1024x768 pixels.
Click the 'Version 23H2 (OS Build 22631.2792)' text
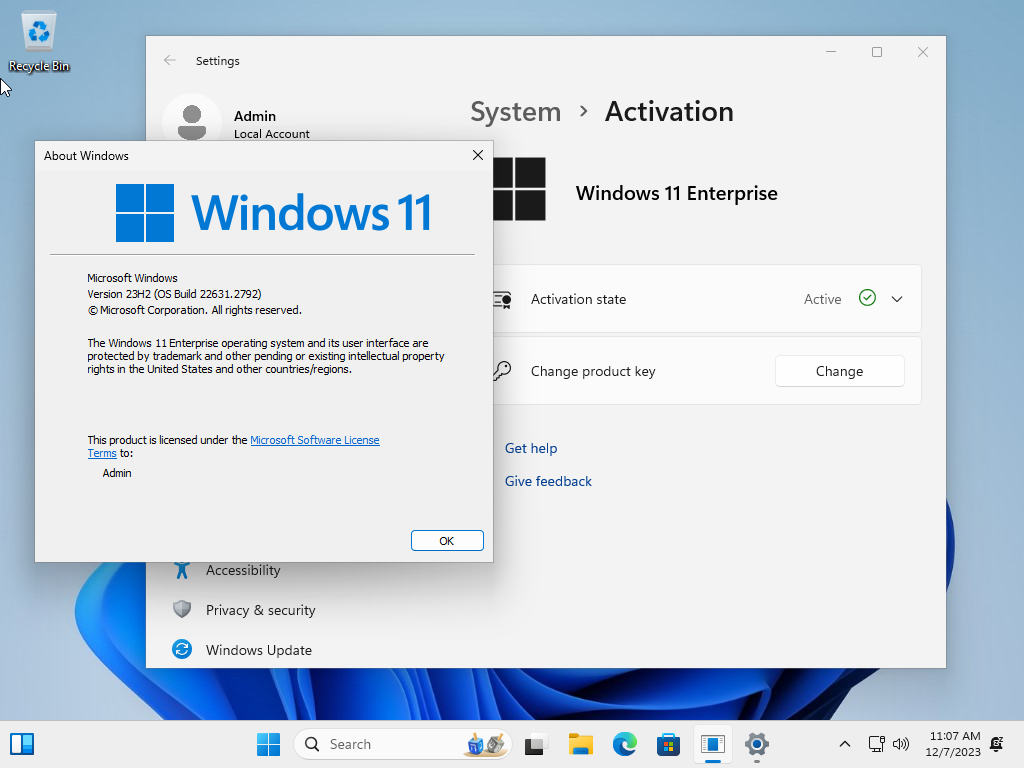click(x=174, y=294)
